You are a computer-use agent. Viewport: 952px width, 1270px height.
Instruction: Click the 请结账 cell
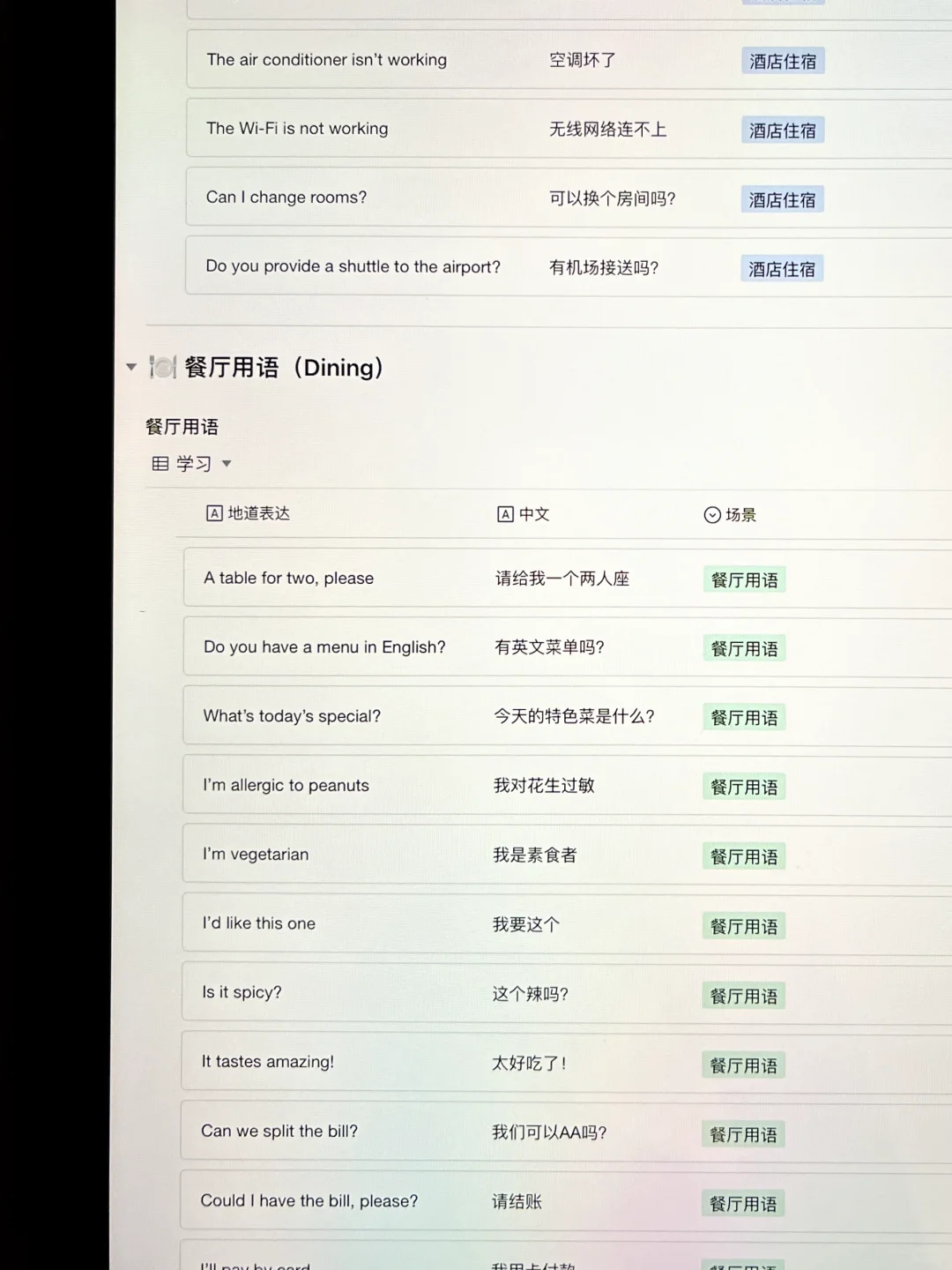tap(516, 1201)
